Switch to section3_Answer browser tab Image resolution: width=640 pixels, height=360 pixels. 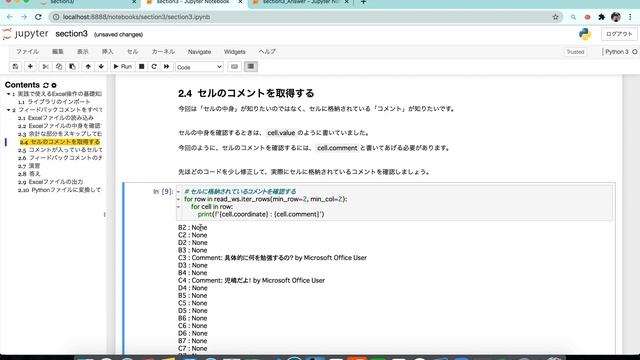pyautogui.click(x=300, y=2)
